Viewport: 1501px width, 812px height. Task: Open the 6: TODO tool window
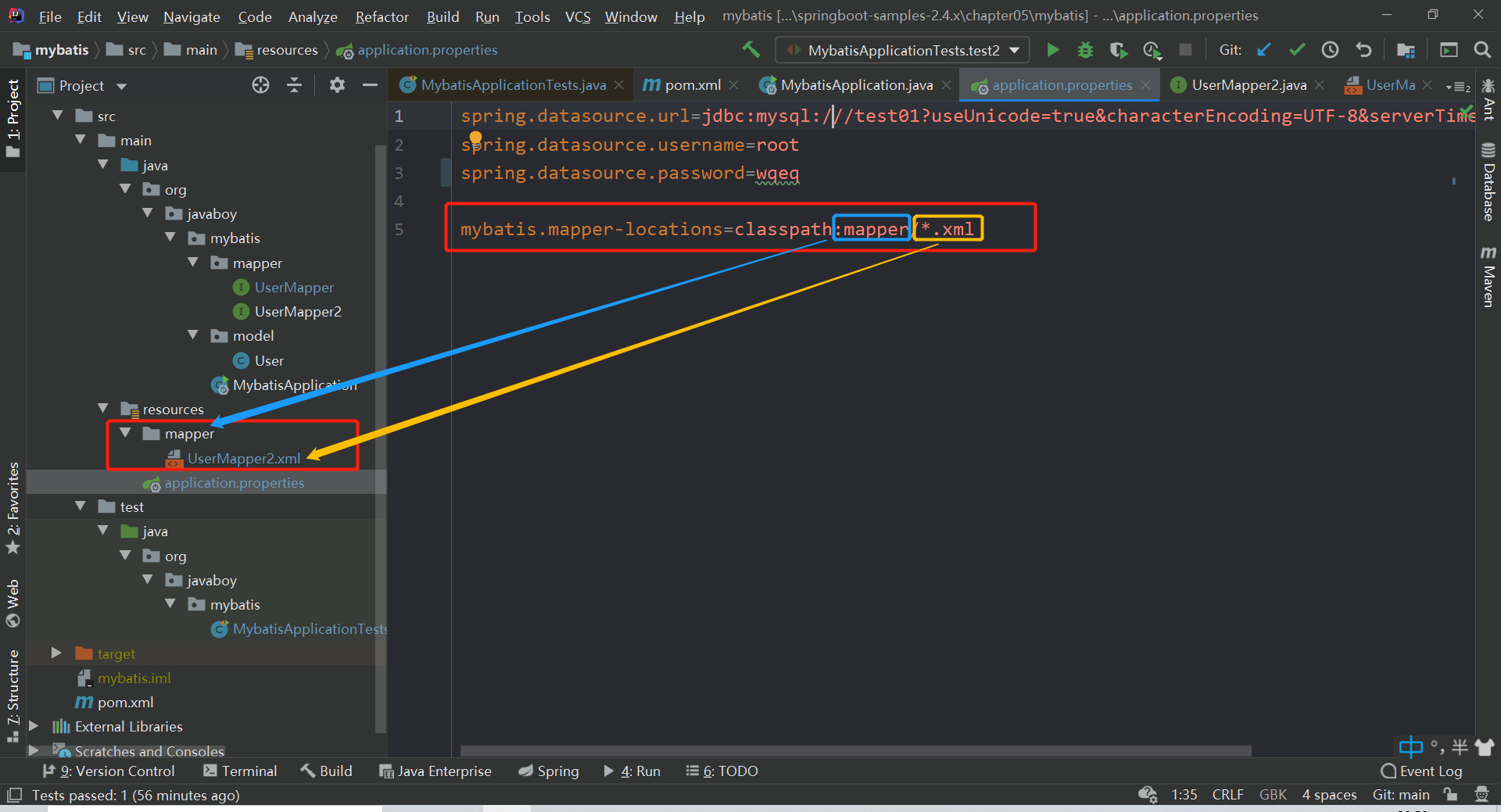click(x=722, y=771)
